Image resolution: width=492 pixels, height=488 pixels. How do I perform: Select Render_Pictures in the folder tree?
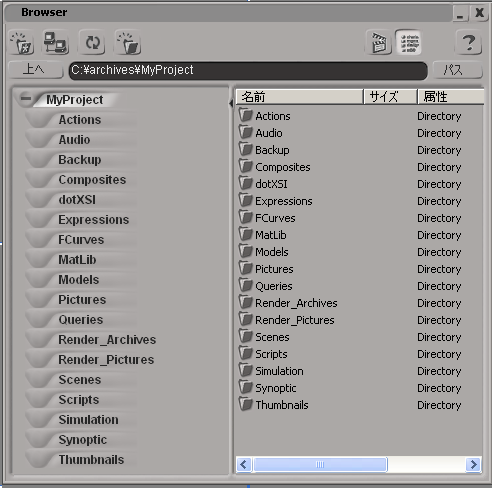[x=106, y=360]
